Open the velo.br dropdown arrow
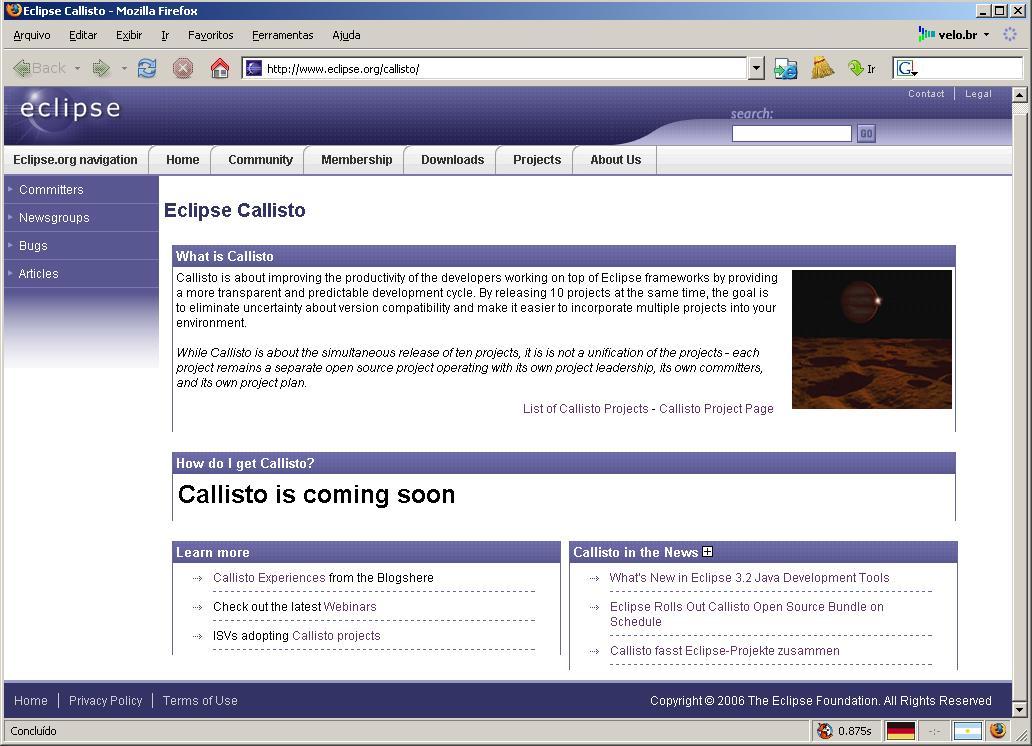This screenshot has width=1032, height=746. [x=986, y=35]
